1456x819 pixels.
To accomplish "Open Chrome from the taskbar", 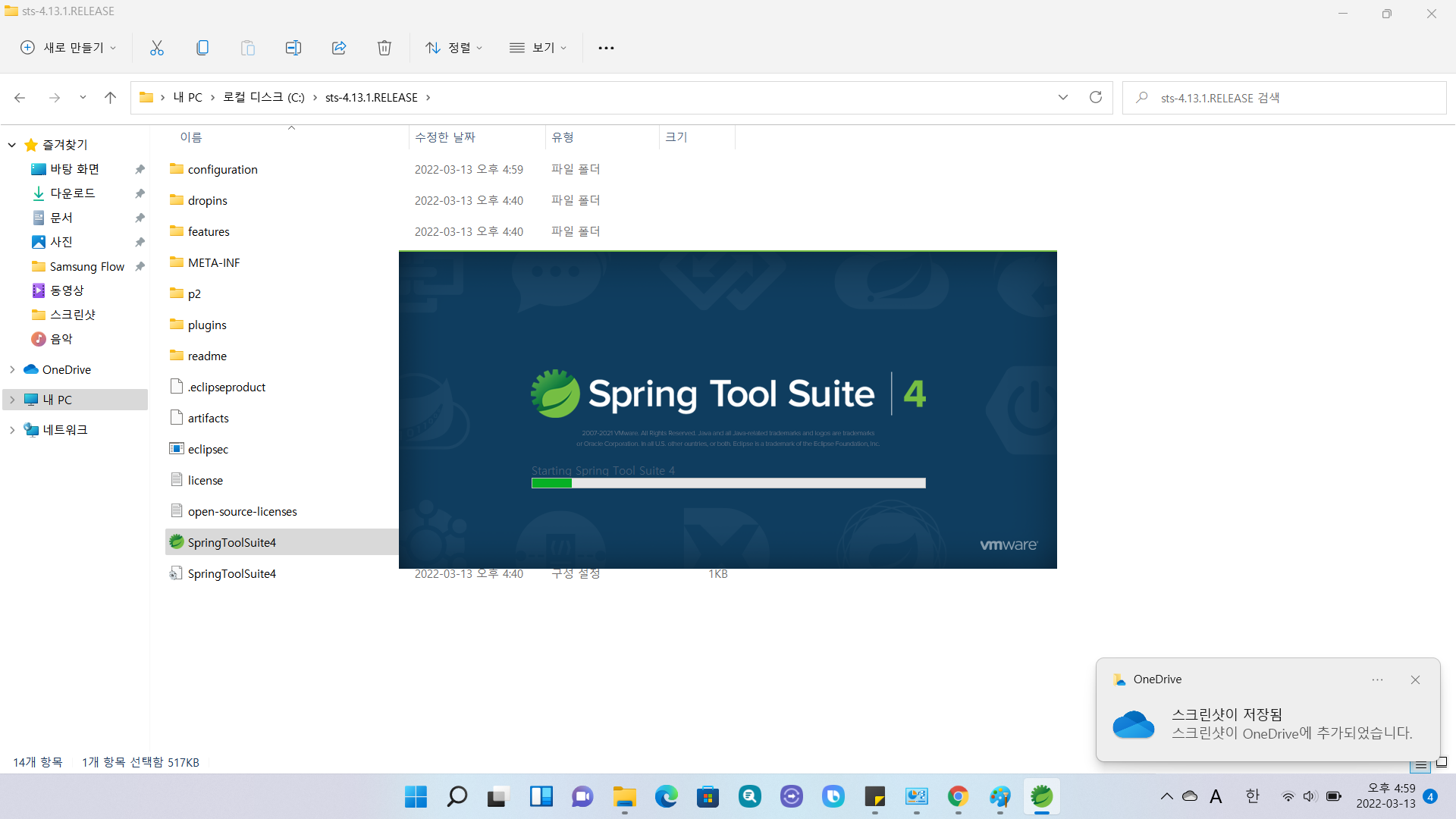I will click(x=958, y=796).
